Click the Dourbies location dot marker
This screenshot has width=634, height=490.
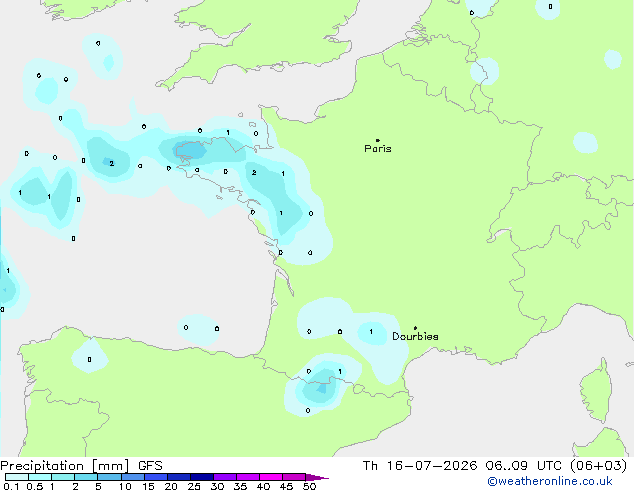415,328
